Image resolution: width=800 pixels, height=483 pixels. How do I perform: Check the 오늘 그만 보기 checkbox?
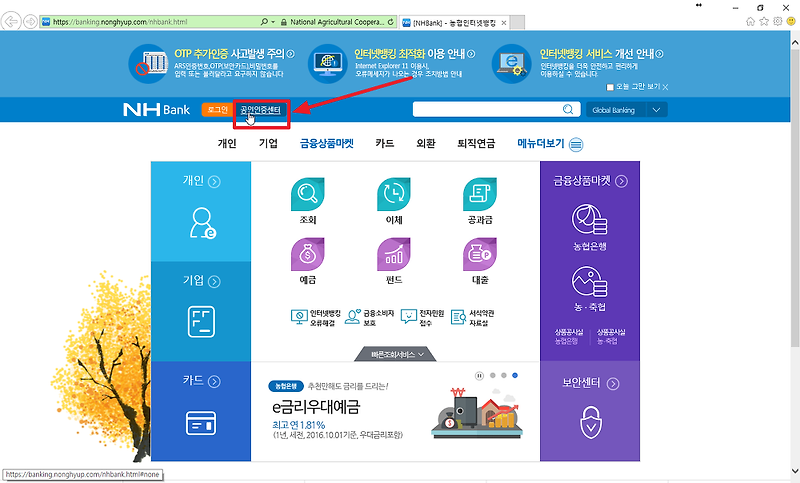click(x=610, y=87)
